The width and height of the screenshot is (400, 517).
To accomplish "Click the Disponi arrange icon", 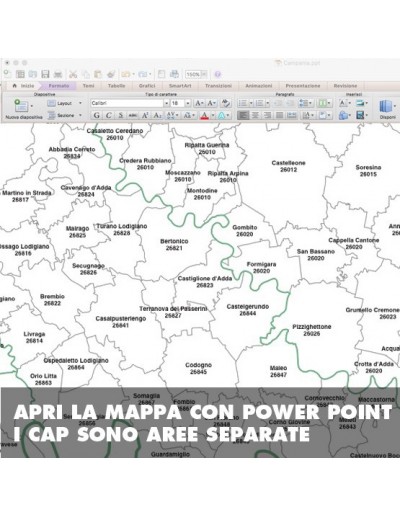I will click(385, 106).
